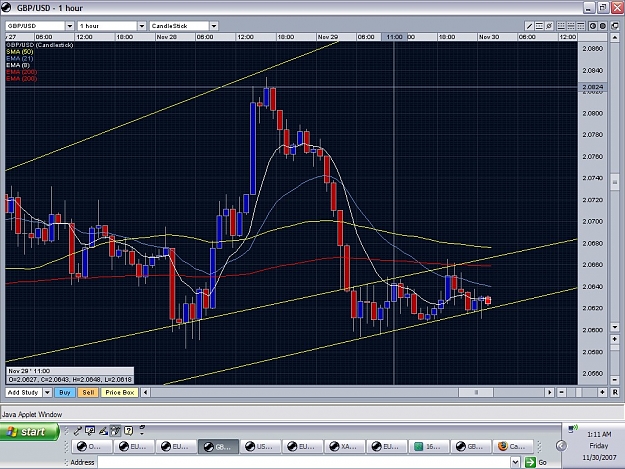The height and width of the screenshot is (469, 625).
Task: Click the horizontal scrollbar left arrow
Action: 145,392
